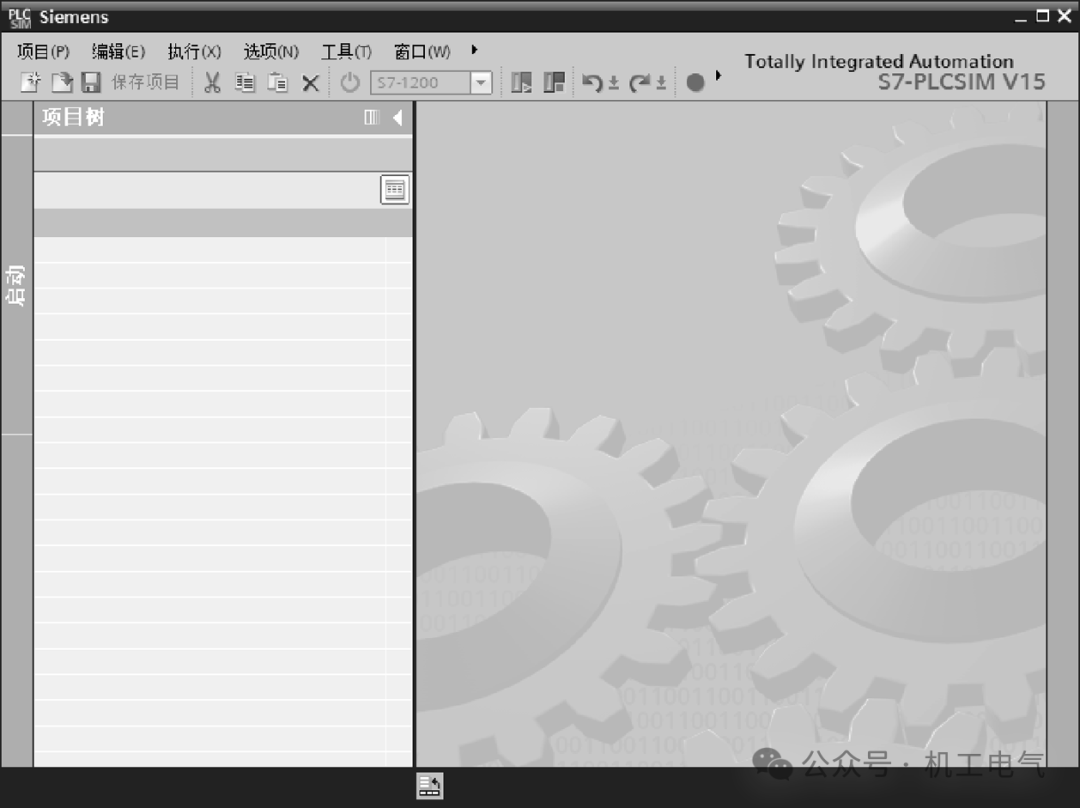
Task: Open the 执行(X) menu
Action: tap(194, 52)
